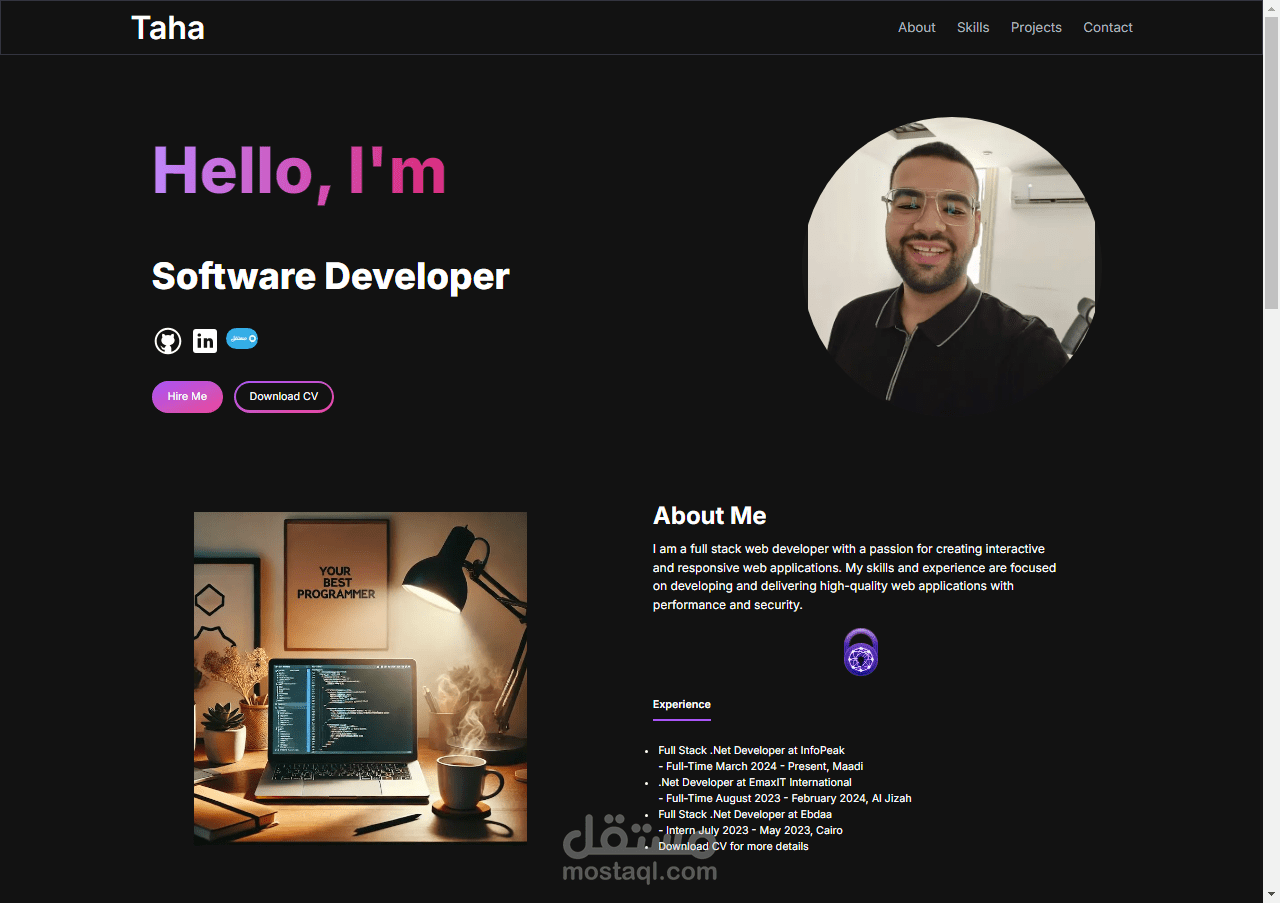Screen dimensions: 1280x903
Task: Click the laptop desk illustration image
Action: [x=360, y=677]
